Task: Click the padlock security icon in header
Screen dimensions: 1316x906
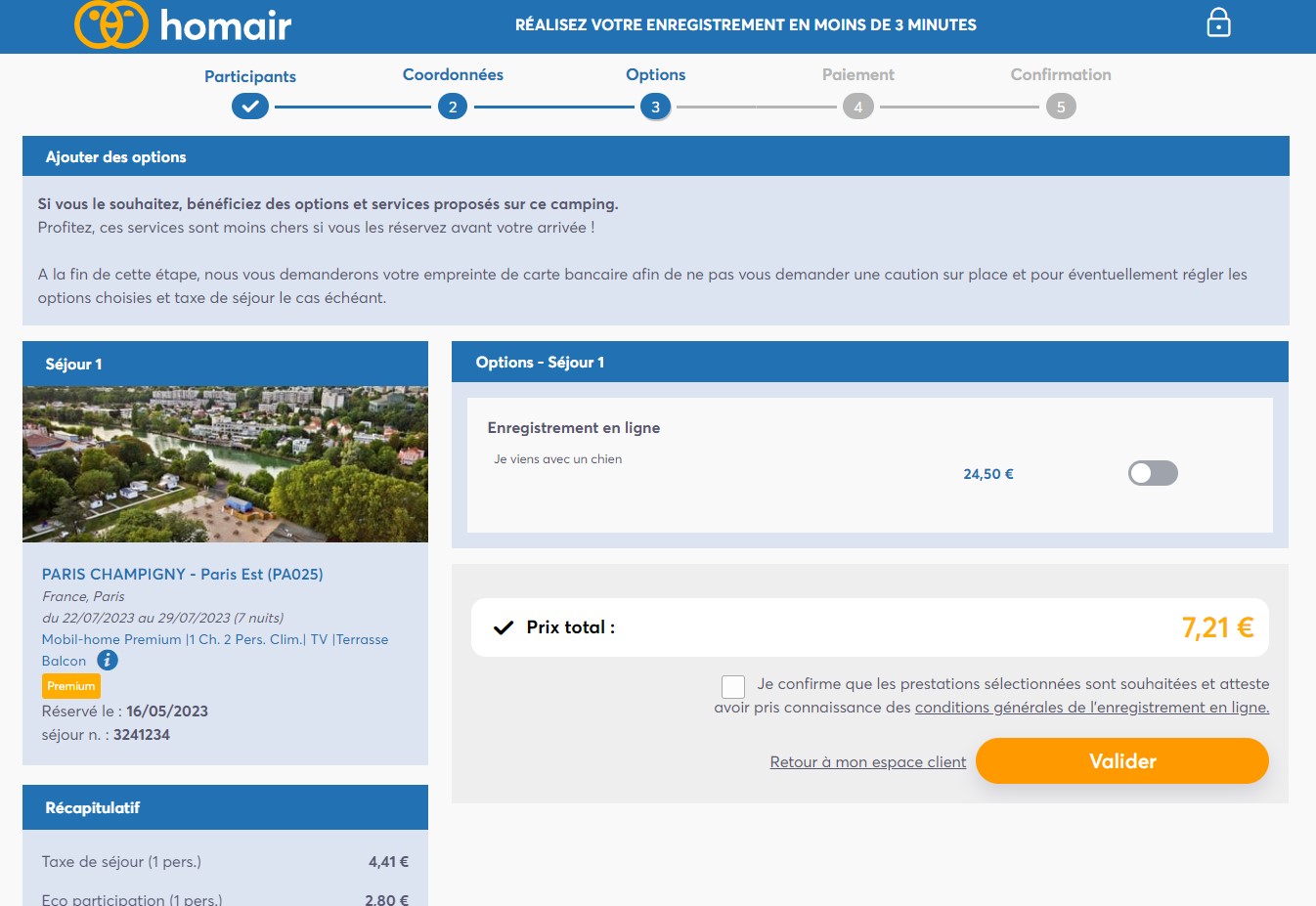Action: tap(1218, 22)
